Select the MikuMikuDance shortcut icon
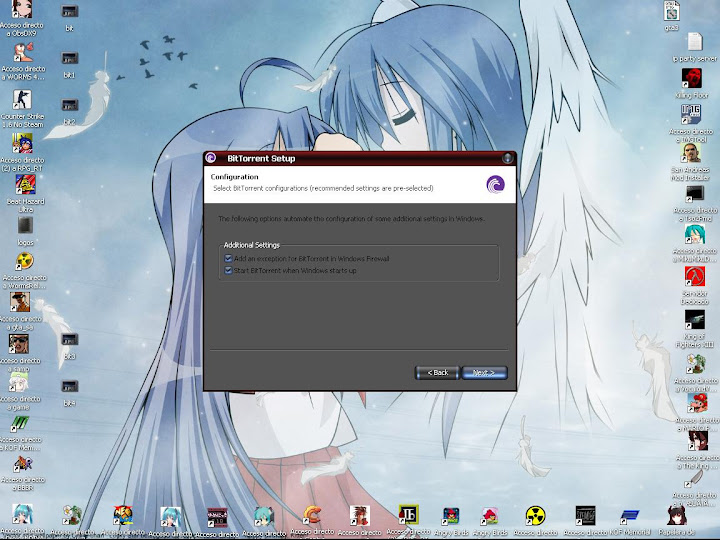The height and width of the screenshot is (540, 720). click(695, 235)
